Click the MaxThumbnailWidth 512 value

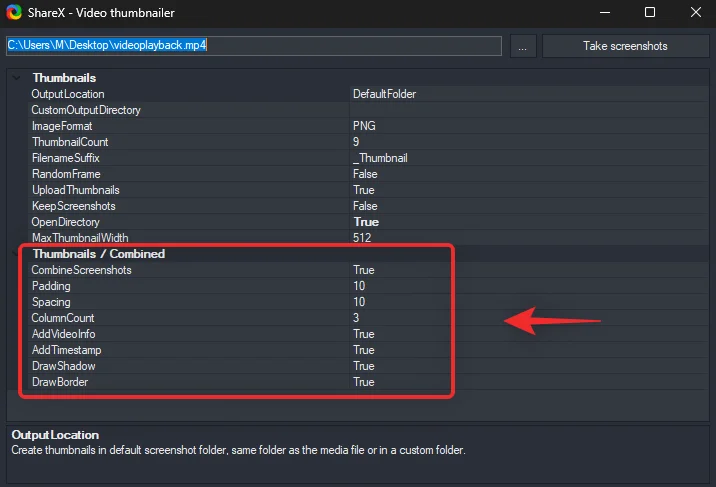pyautogui.click(x=525, y=238)
